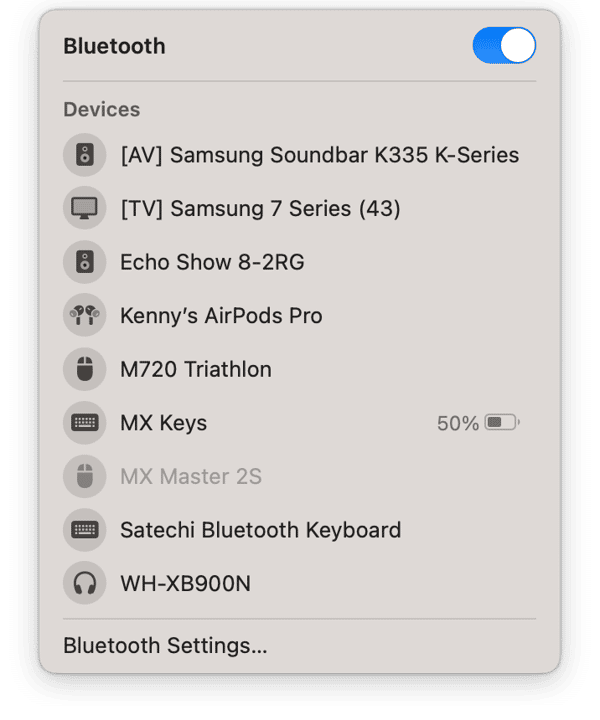The image size is (600, 720).
Task: Click the MX Keys keyboard icon
Action: [x=84, y=422]
